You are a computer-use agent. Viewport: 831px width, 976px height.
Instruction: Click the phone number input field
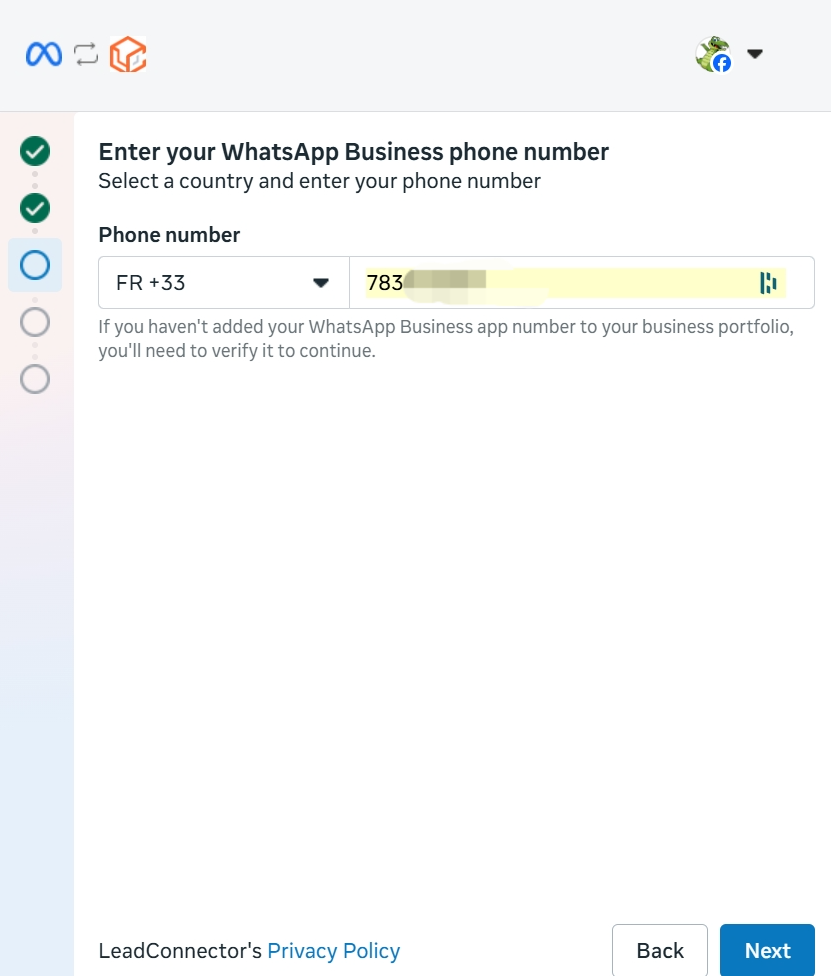coord(581,283)
